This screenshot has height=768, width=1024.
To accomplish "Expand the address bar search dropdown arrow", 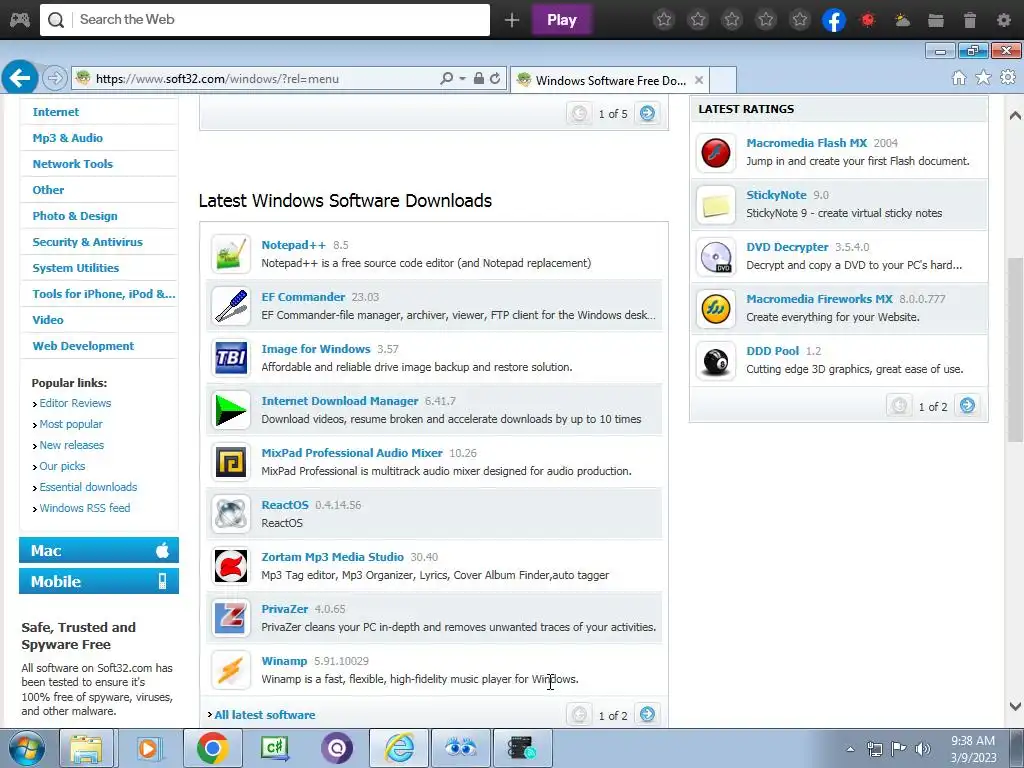I will point(462,78).
